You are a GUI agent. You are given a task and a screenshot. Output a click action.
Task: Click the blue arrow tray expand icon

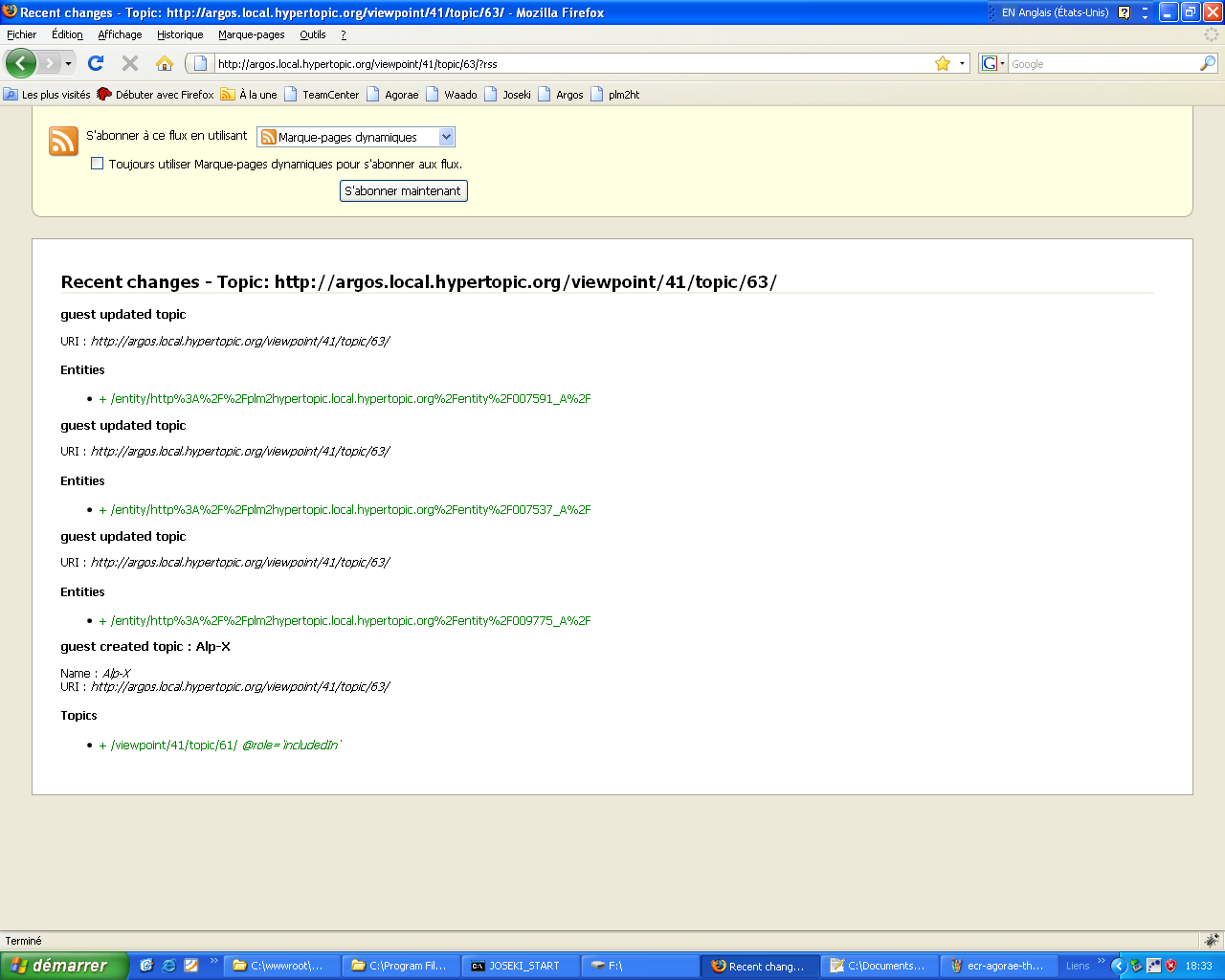1118,966
